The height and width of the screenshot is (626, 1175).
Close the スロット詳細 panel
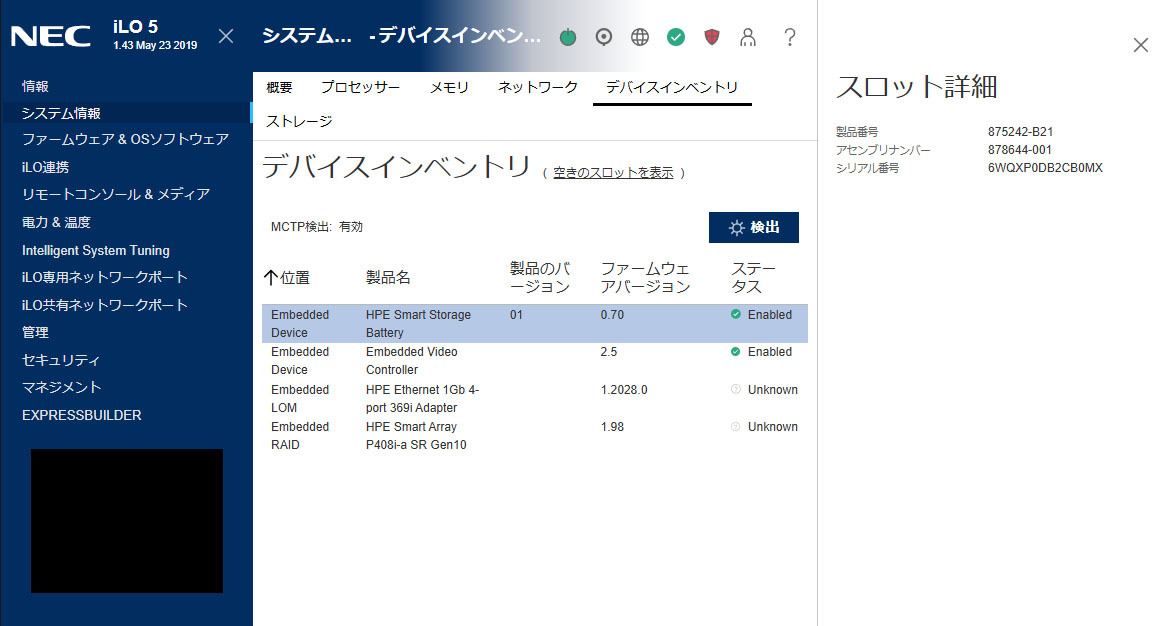pos(1141,45)
